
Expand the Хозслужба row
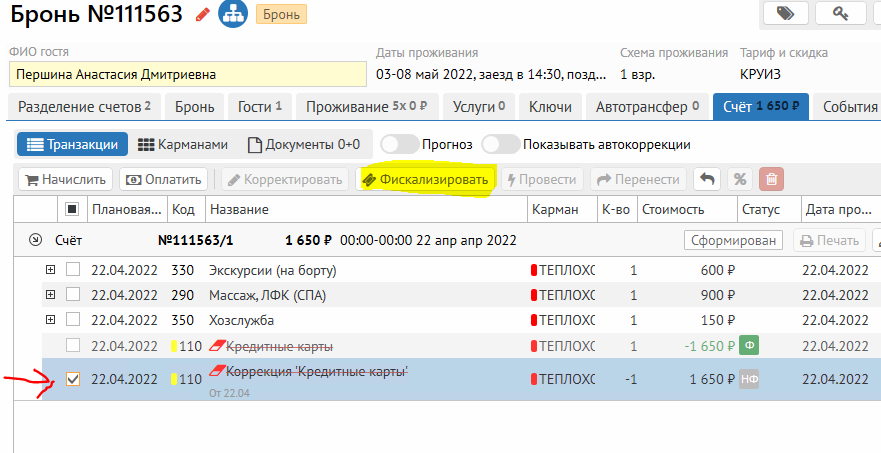pyautogui.click(x=50, y=320)
